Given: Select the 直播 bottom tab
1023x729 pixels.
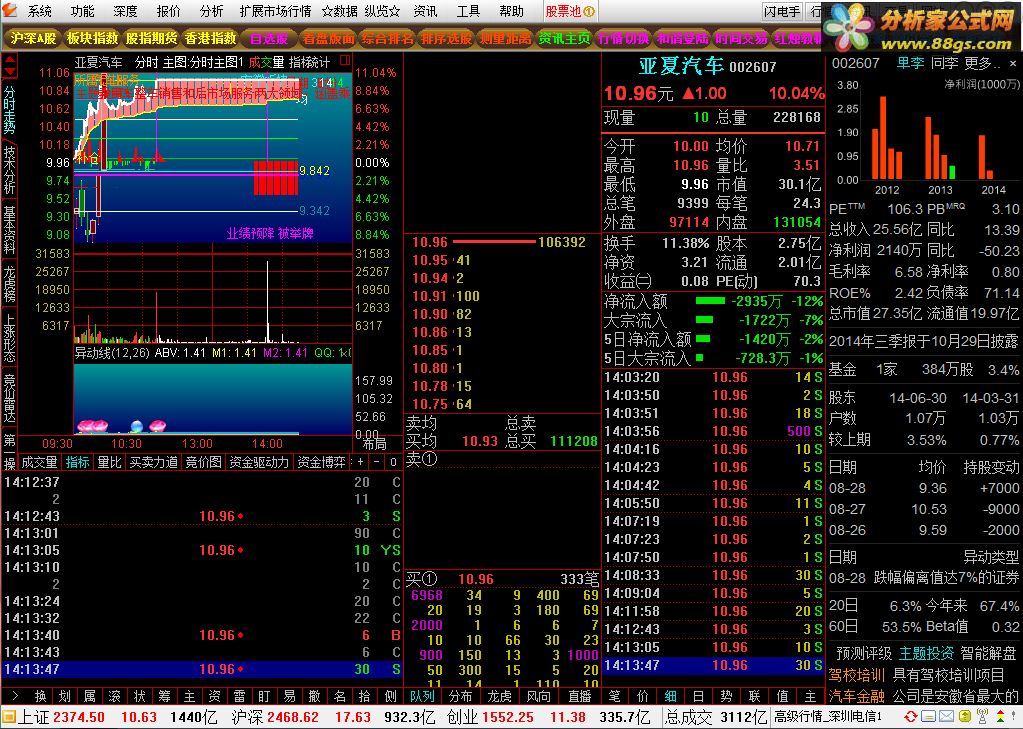Looking at the screenshot, I should (x=579, y=696).
